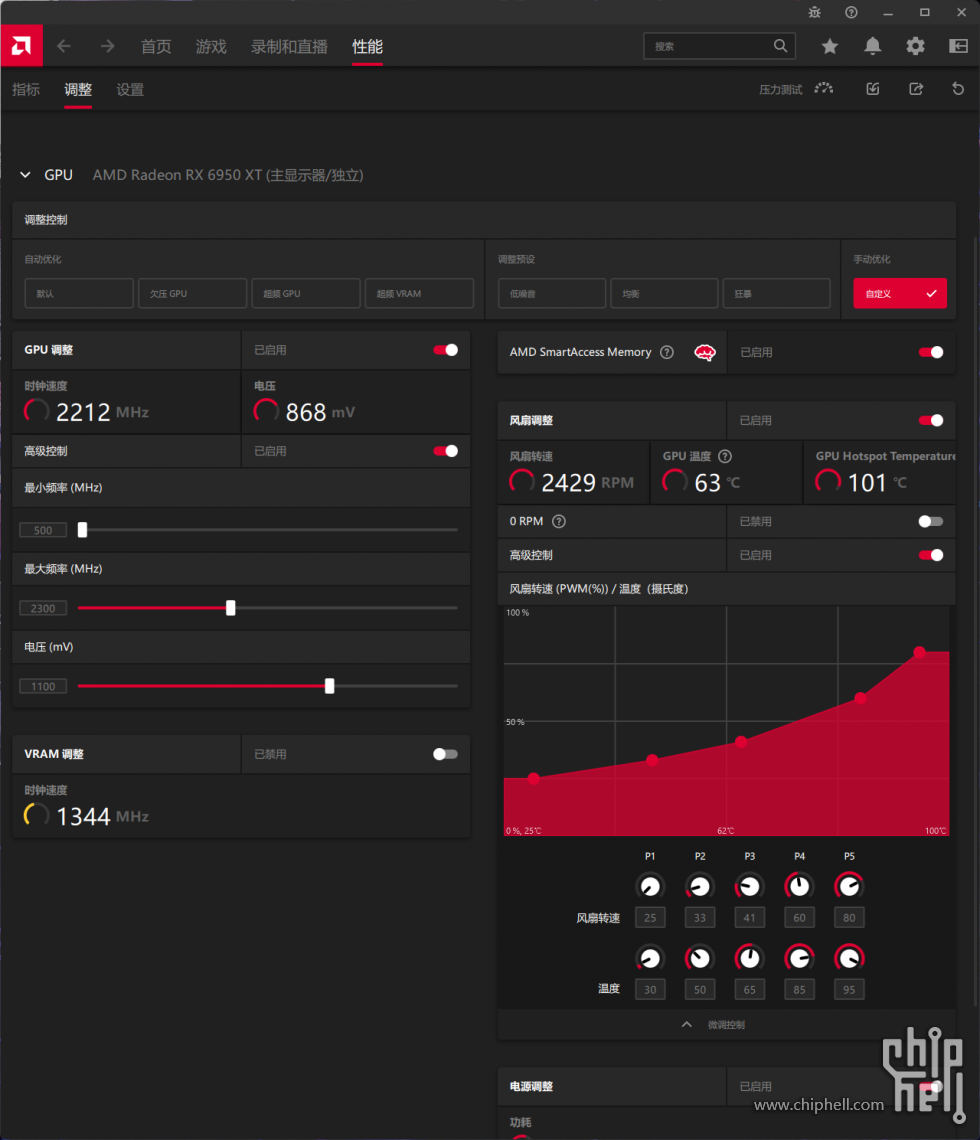Toggle the sidebar panel icon
The width and height of the screenshot is (980, 1140).
[958, 47]
